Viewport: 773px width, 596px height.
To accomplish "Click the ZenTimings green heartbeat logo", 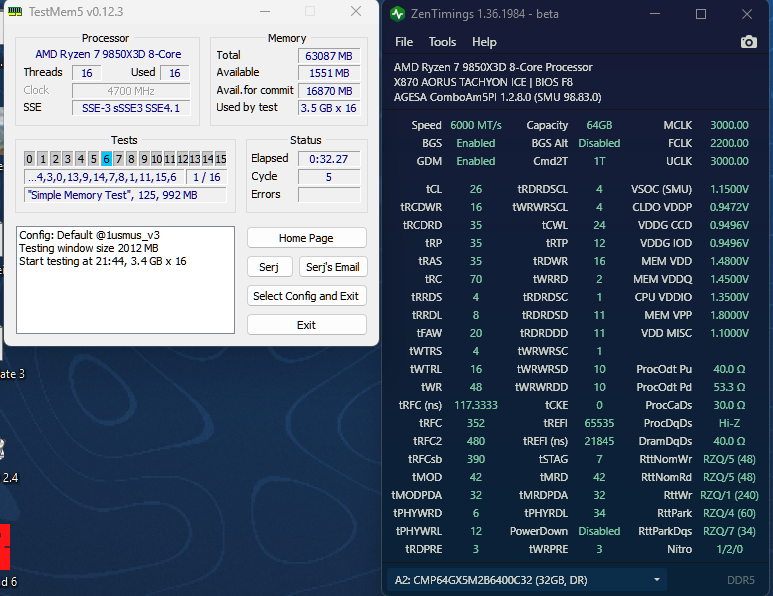I will 399,14.
